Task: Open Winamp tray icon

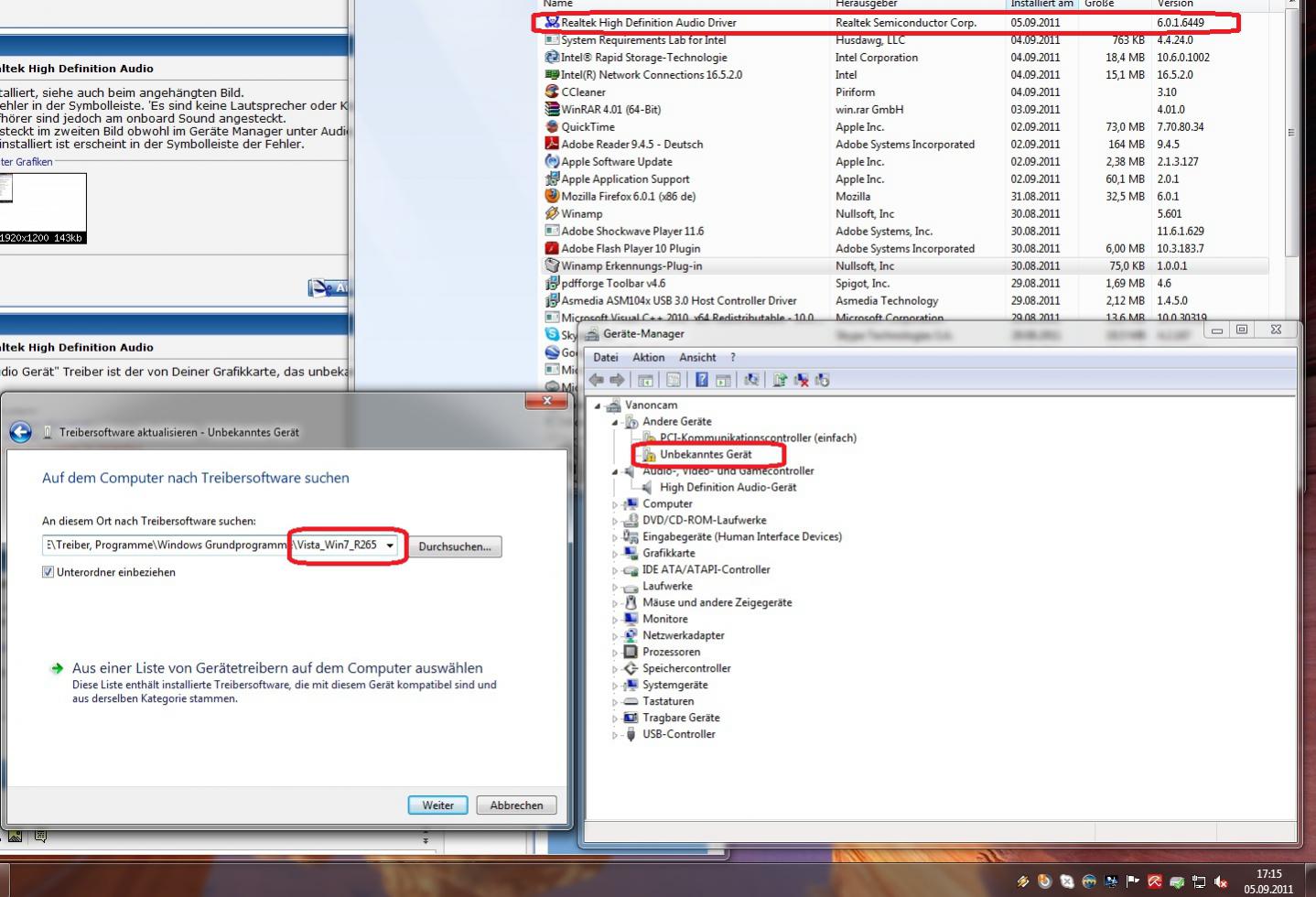Action: tap(1022, 881)
